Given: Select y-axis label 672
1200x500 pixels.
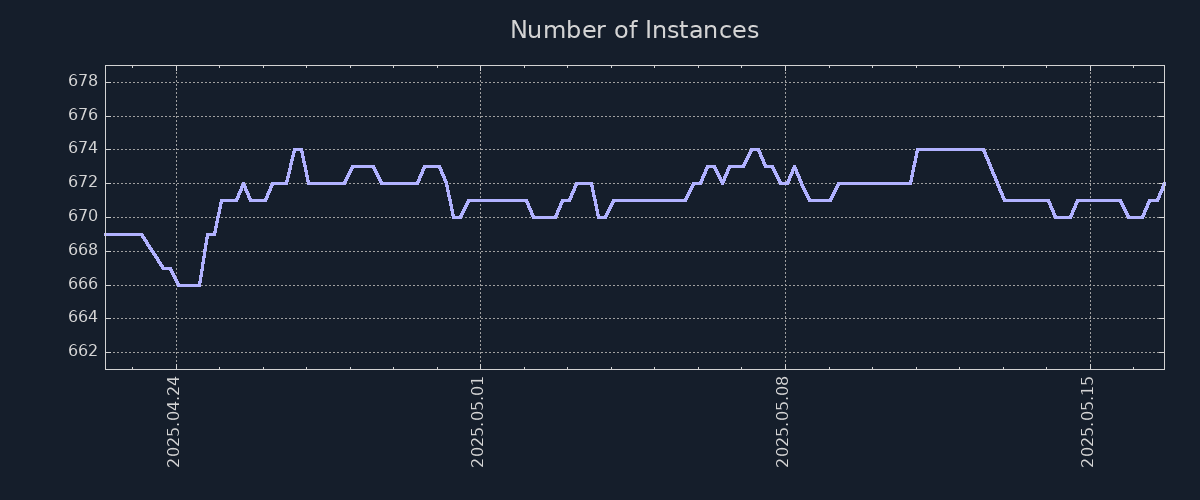Looking at the screenshot, I should click(x=82, y=182).
